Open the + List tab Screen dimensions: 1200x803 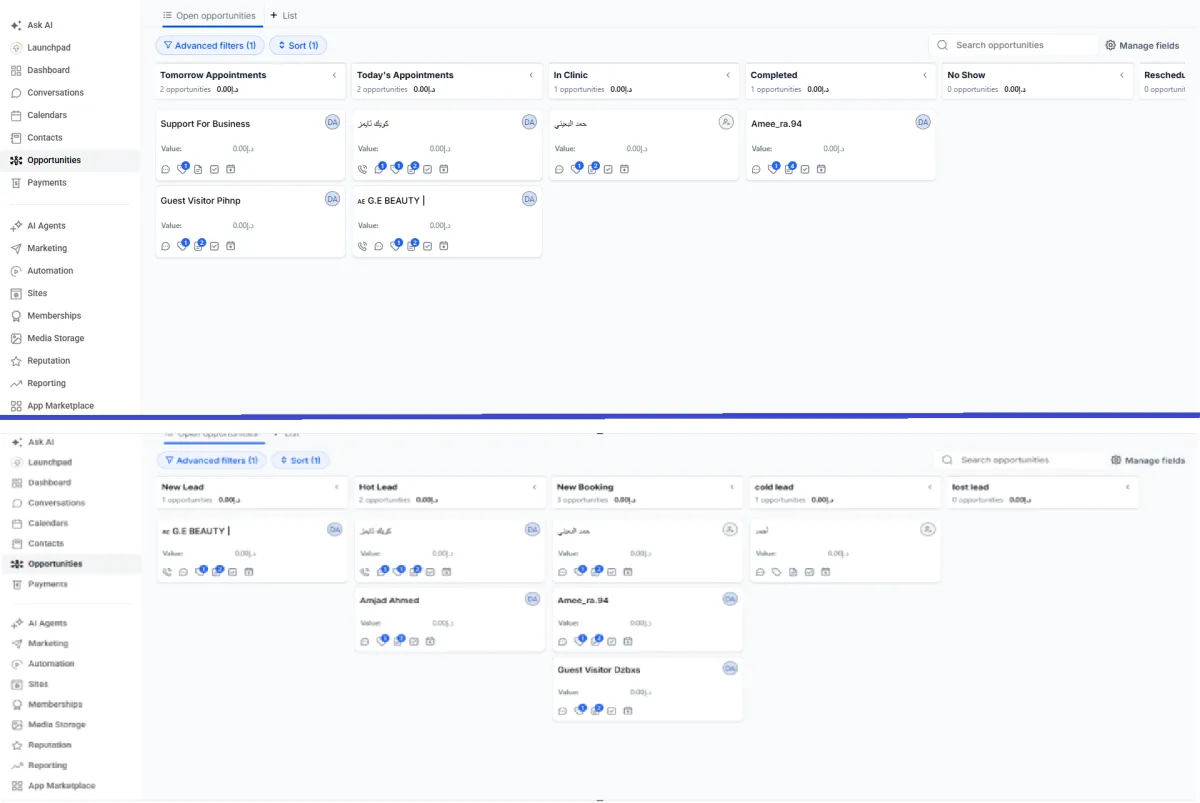284,16
